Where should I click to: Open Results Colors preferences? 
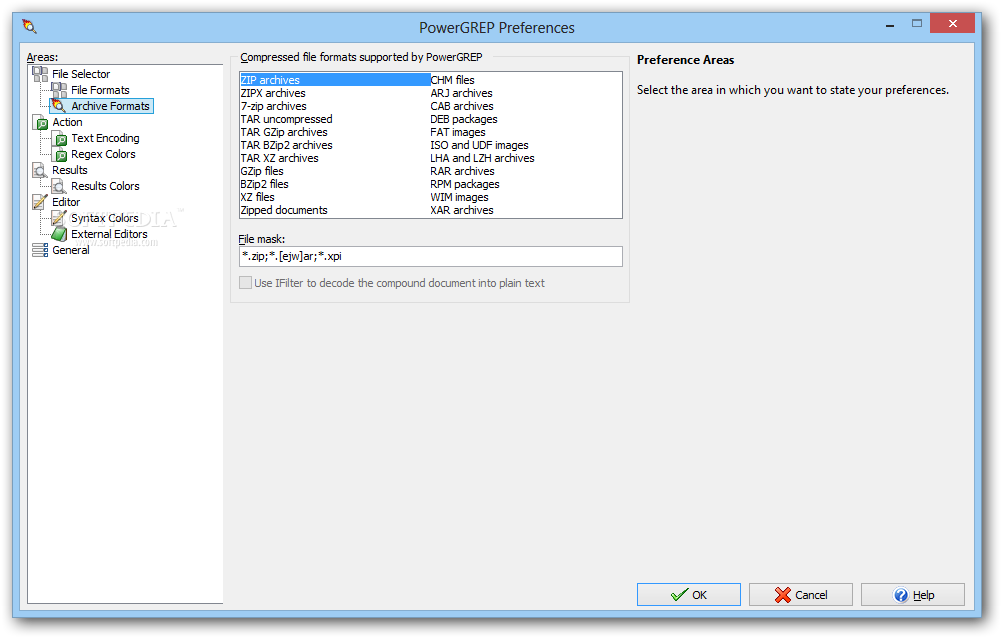105,186
